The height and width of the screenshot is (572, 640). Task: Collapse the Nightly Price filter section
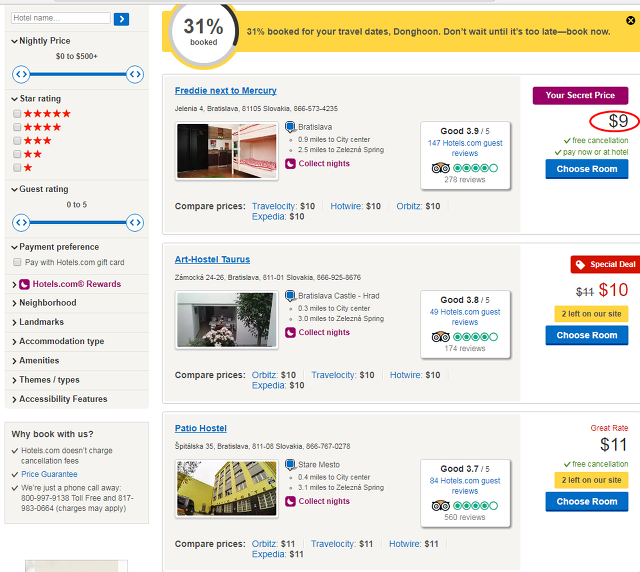tap(41, 41)
